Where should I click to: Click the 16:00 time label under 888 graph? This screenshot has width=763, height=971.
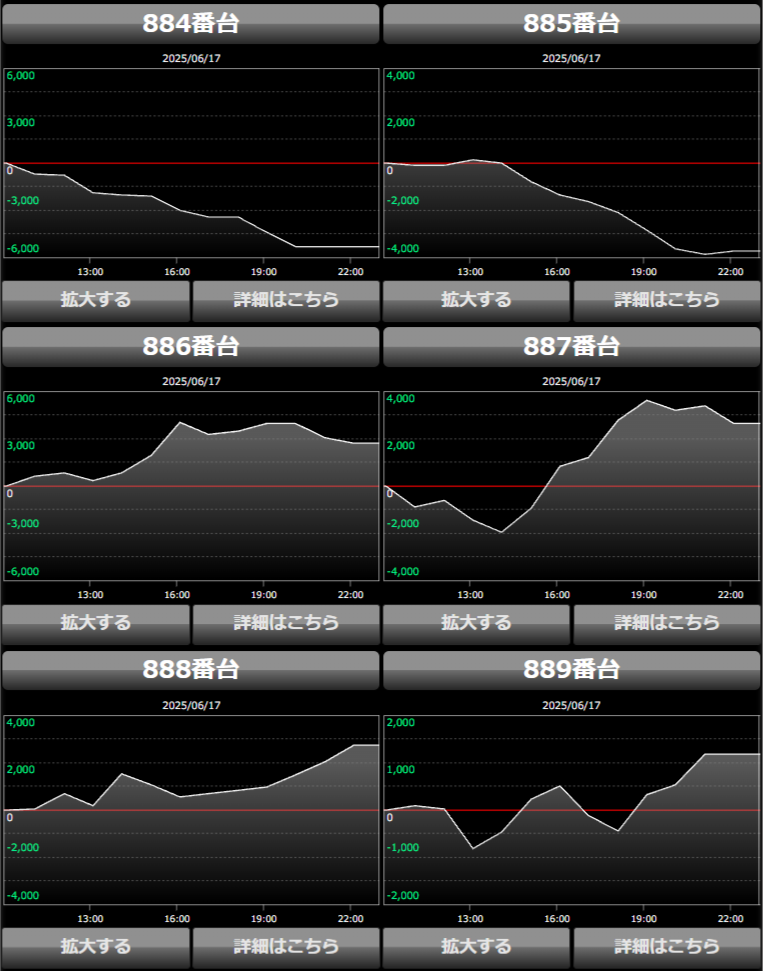177,918
